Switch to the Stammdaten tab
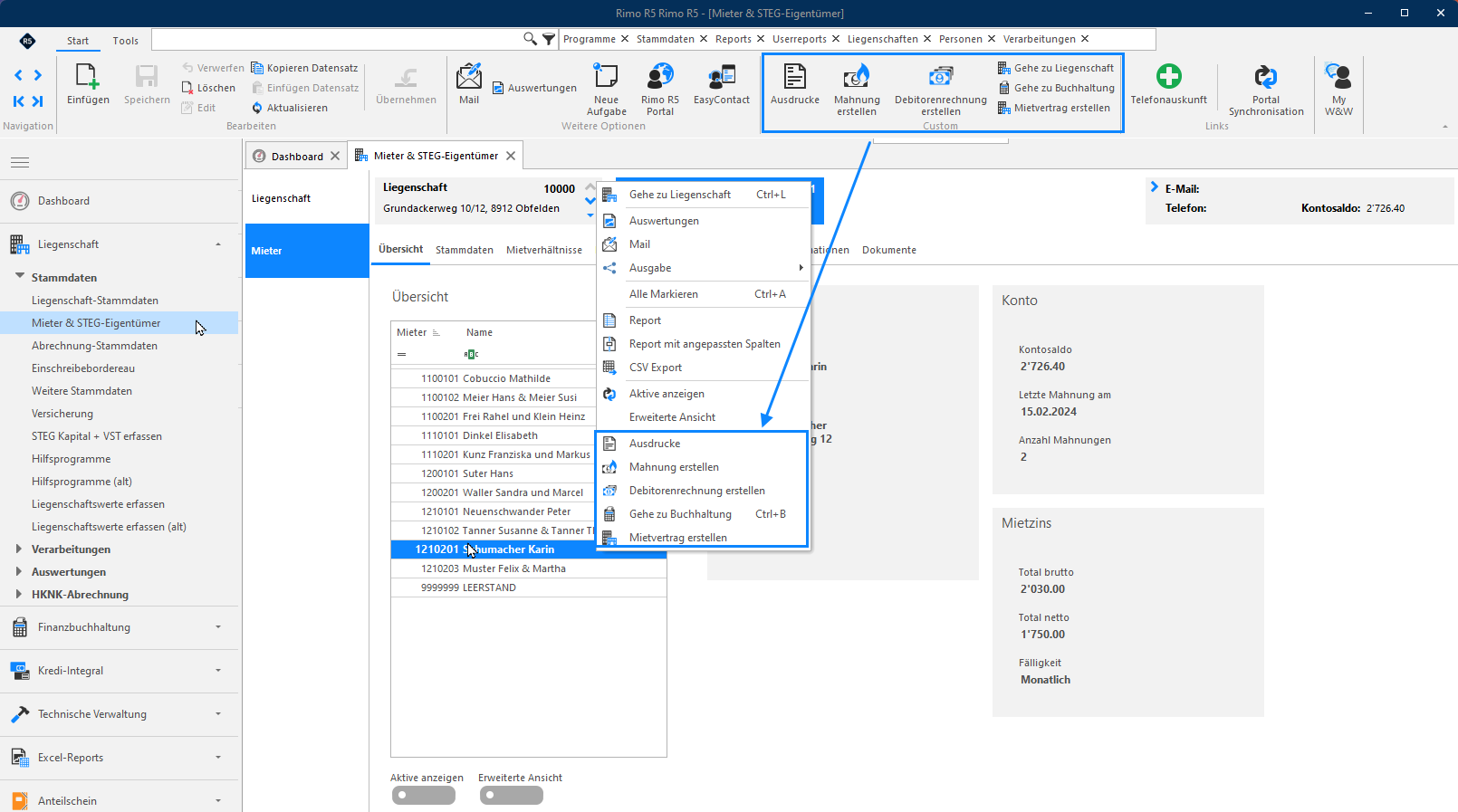 coord(465,250)
